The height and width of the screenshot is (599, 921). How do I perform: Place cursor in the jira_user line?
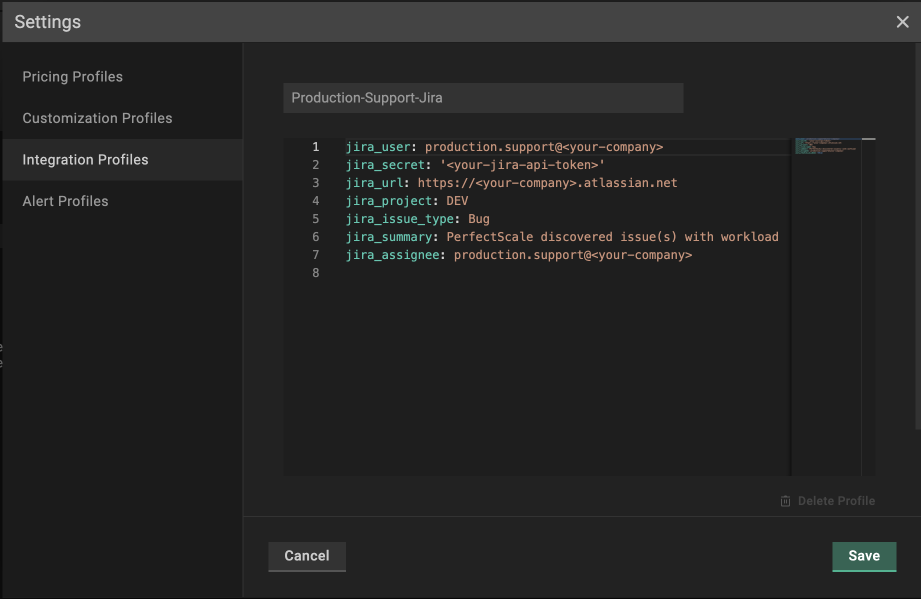[x=504, y=147]
